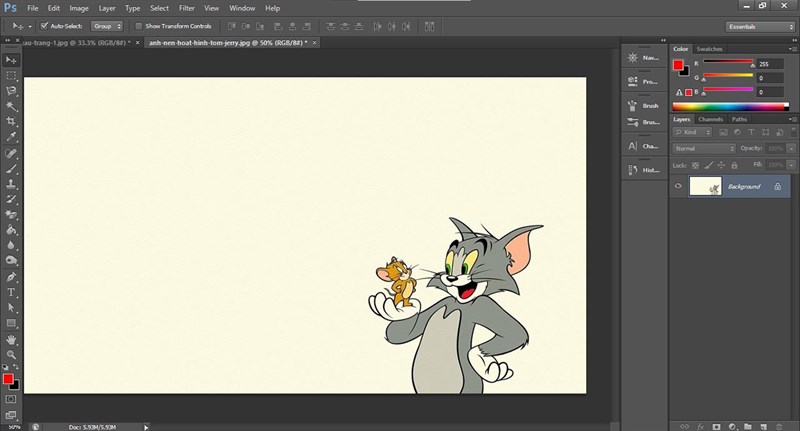The width and height of the screenshot is (800, 431).
Task: Open the Normal blend mode dropdown
Action: 704,148
